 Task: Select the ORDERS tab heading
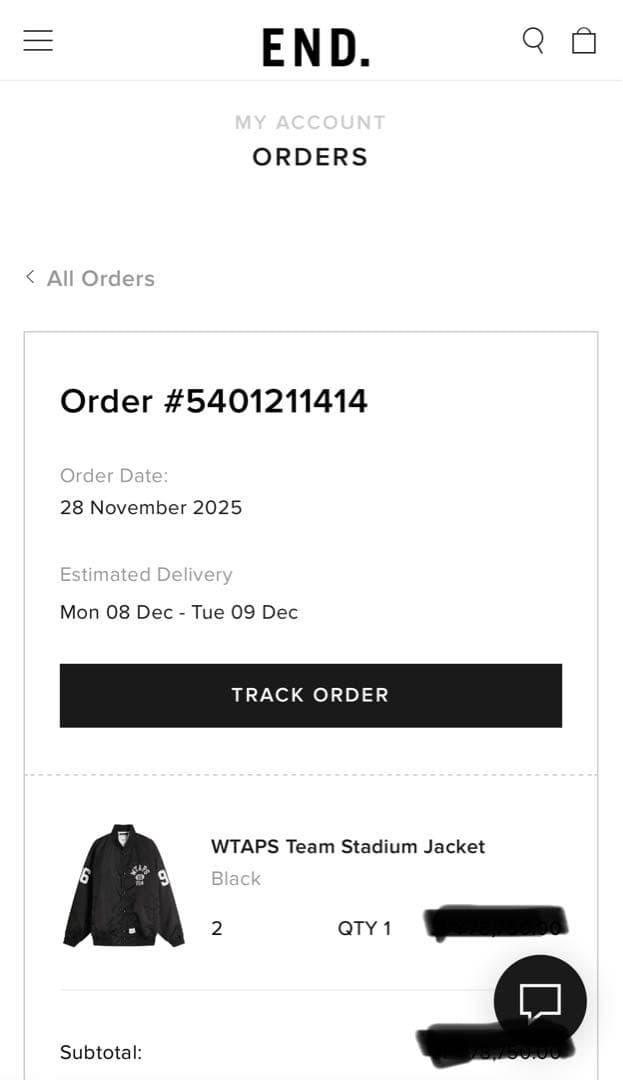click(x=310, y=156)
